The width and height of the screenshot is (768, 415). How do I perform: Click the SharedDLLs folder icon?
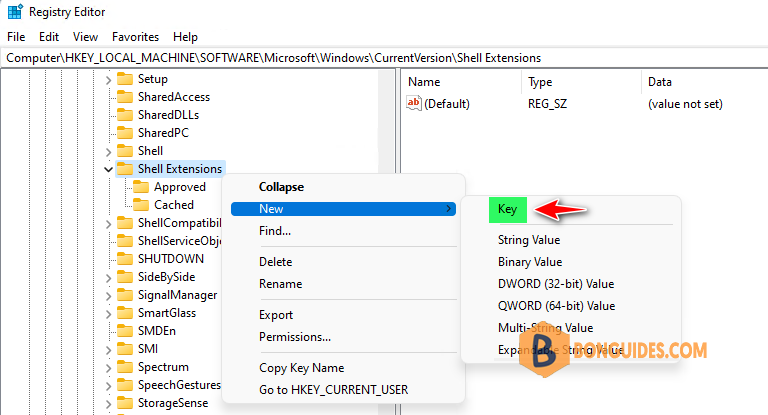[125, 115]
